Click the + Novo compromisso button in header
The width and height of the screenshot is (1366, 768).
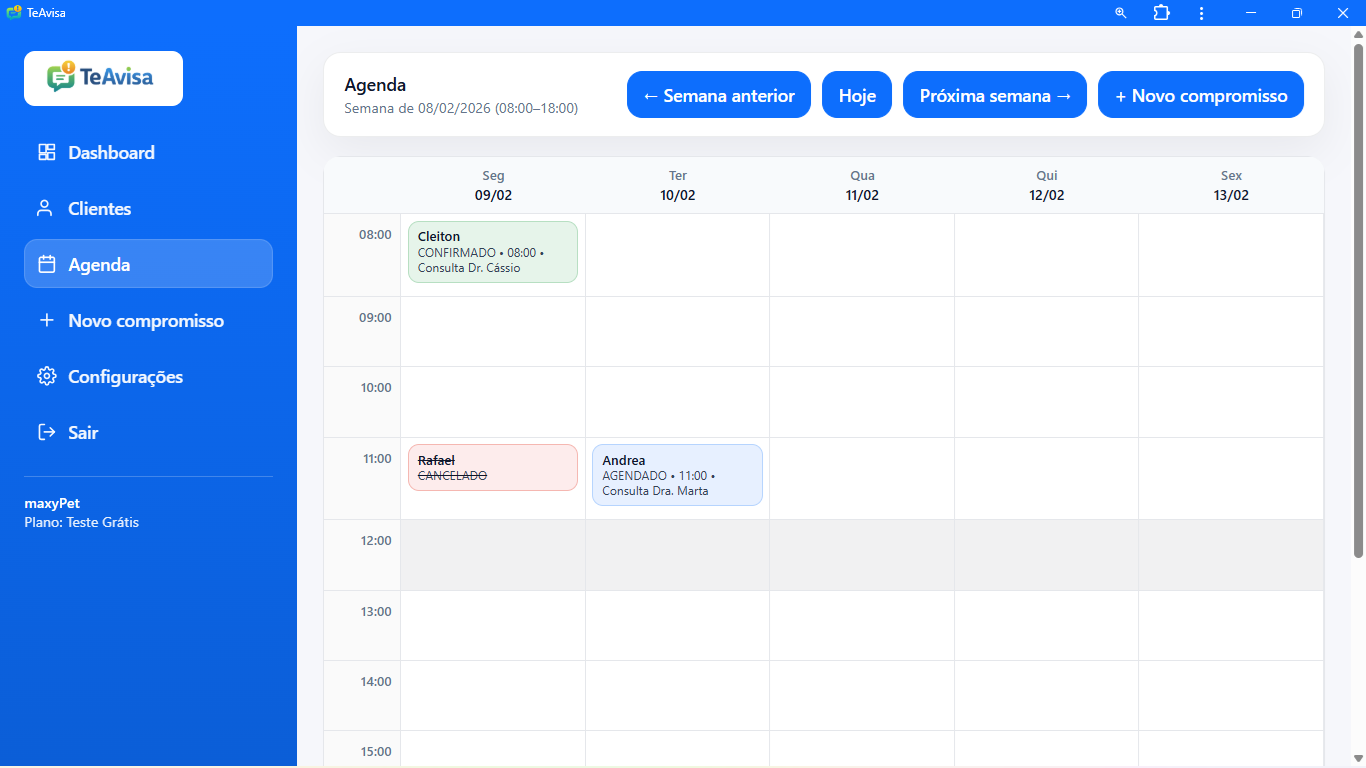pyautogui.click(x=1201, y=95)
